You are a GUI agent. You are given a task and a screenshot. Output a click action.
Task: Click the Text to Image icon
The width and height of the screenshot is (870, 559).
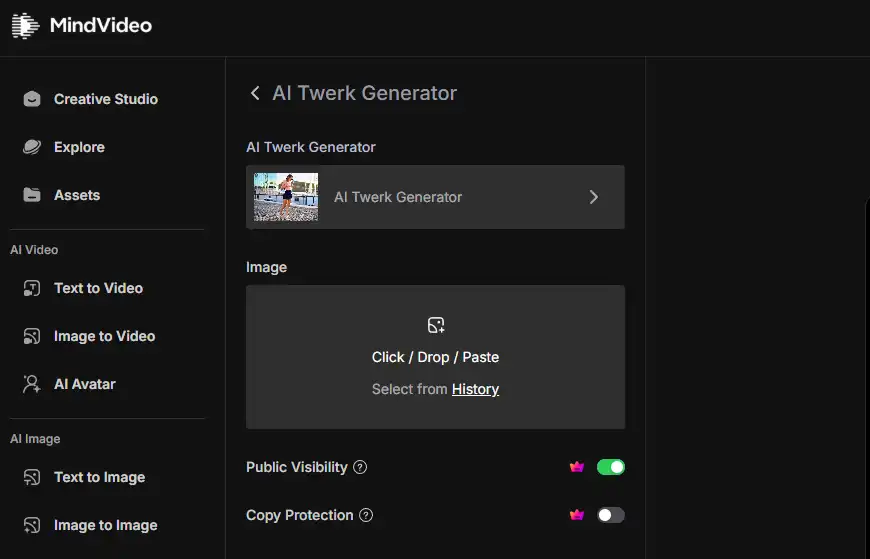pyautogui.click(x=32, y=477)
